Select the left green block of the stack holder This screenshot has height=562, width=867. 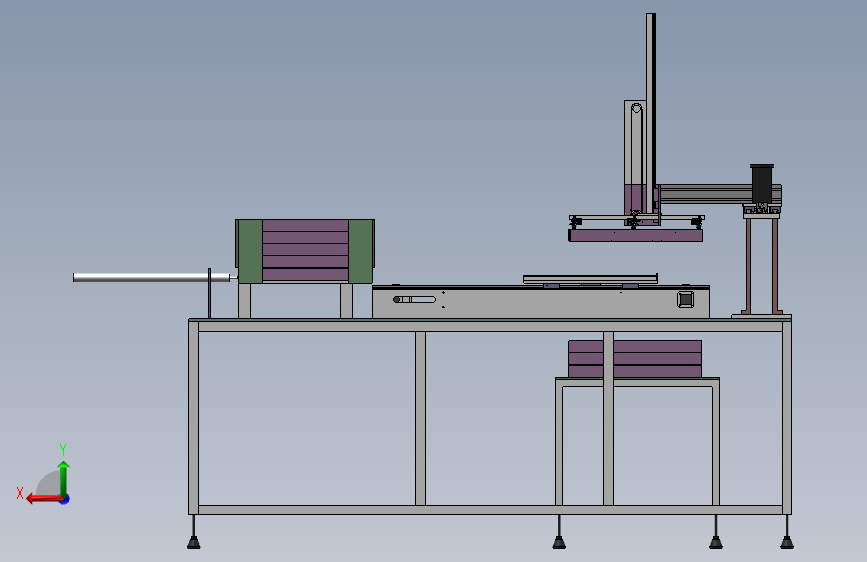pyautogui.click(x=250, y=251)
